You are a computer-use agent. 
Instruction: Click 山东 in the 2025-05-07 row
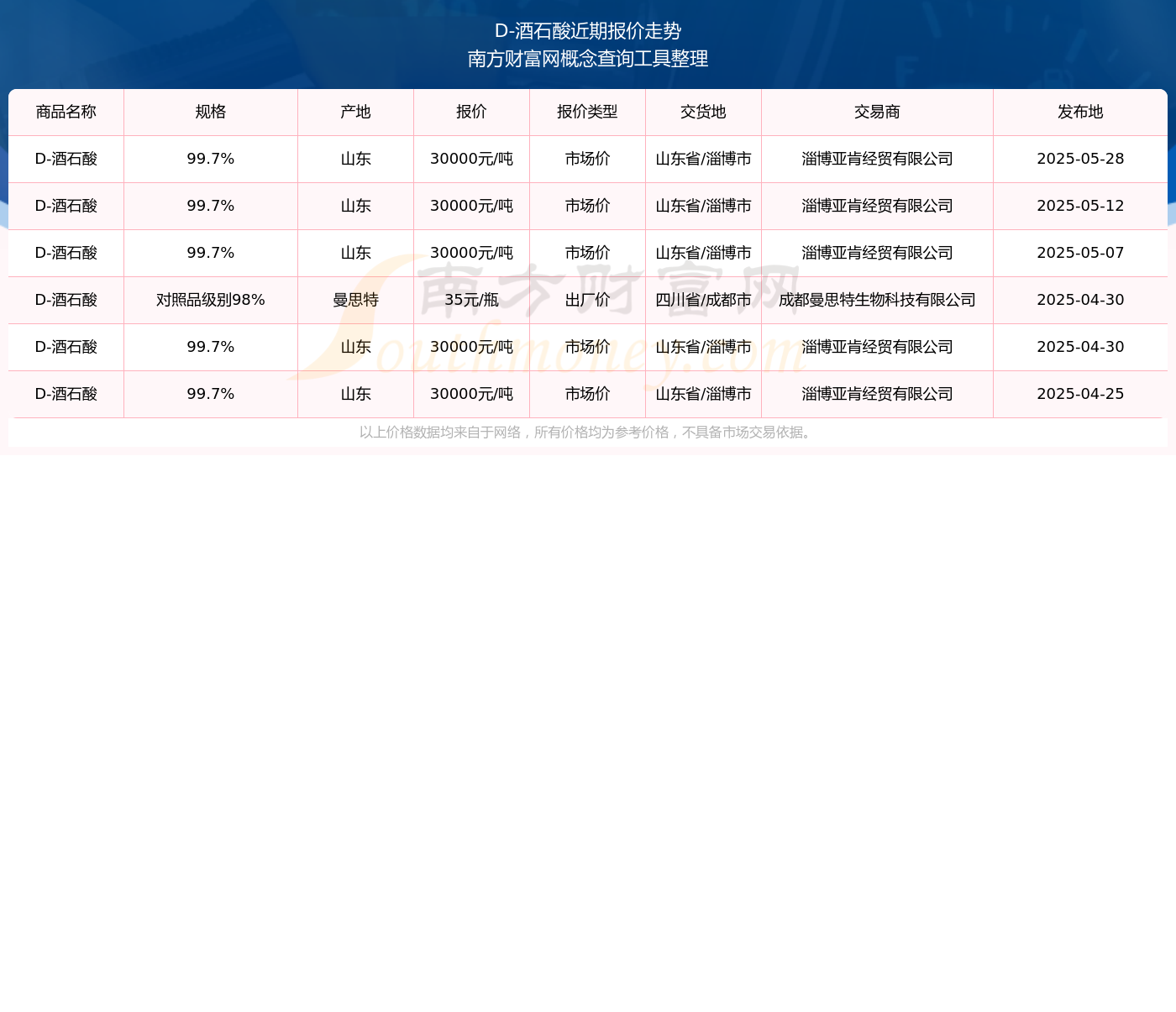[x=356, y=253]
